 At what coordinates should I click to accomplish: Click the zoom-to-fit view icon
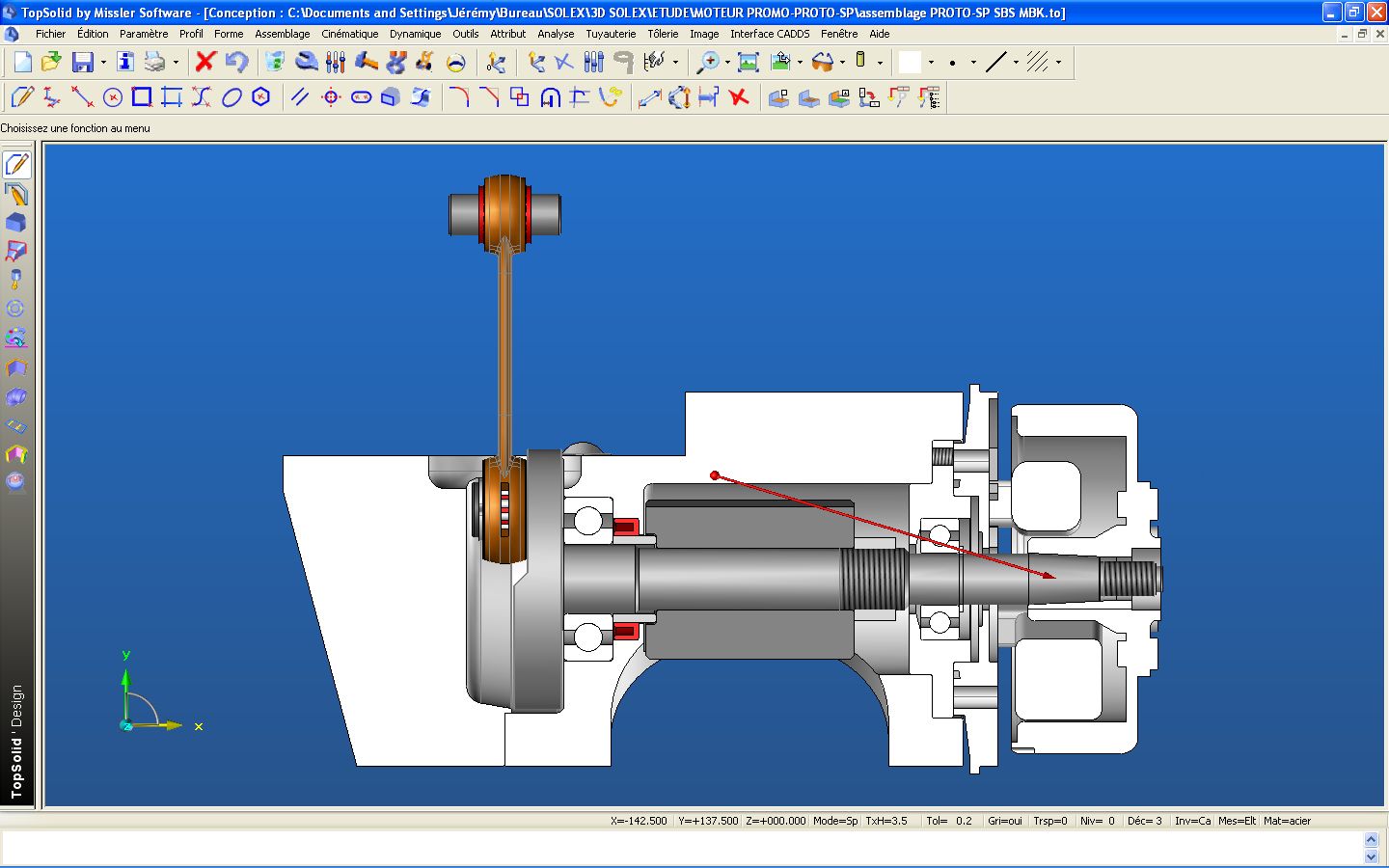tap(748, 62)
